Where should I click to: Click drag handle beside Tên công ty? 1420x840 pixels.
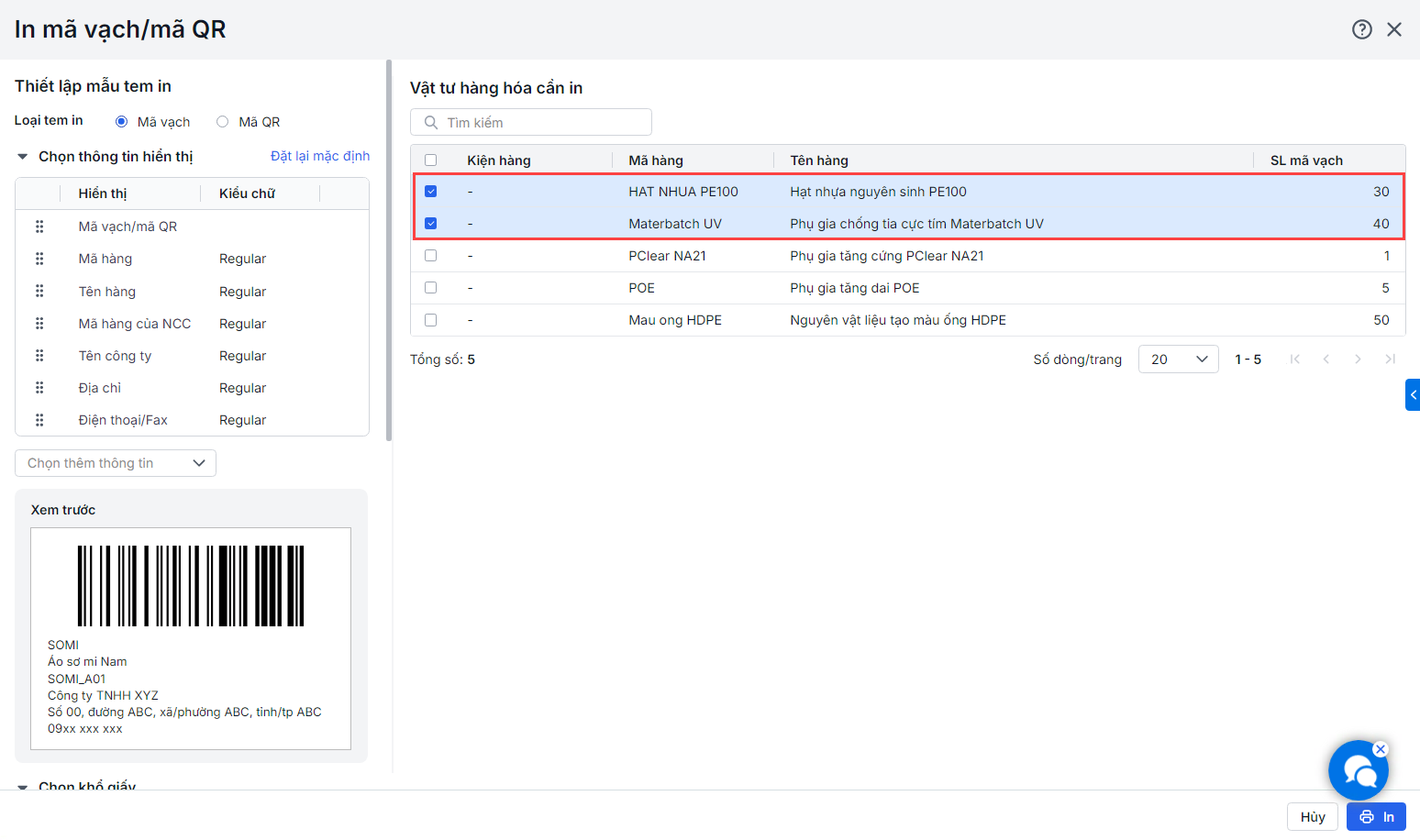pyautogui.click(x=39, y=356)
